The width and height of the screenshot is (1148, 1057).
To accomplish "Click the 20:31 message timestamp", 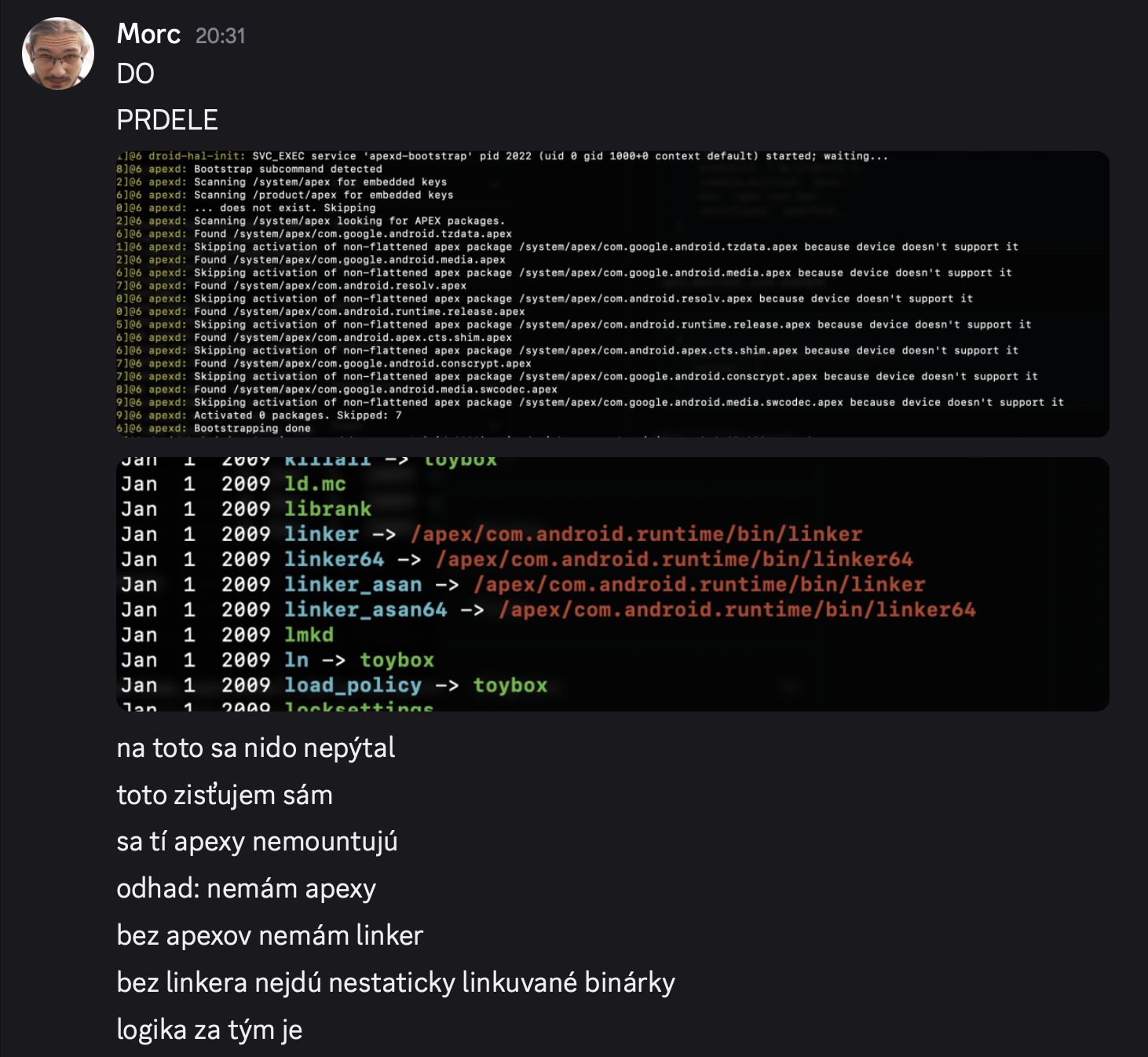I will pos(220,35).
